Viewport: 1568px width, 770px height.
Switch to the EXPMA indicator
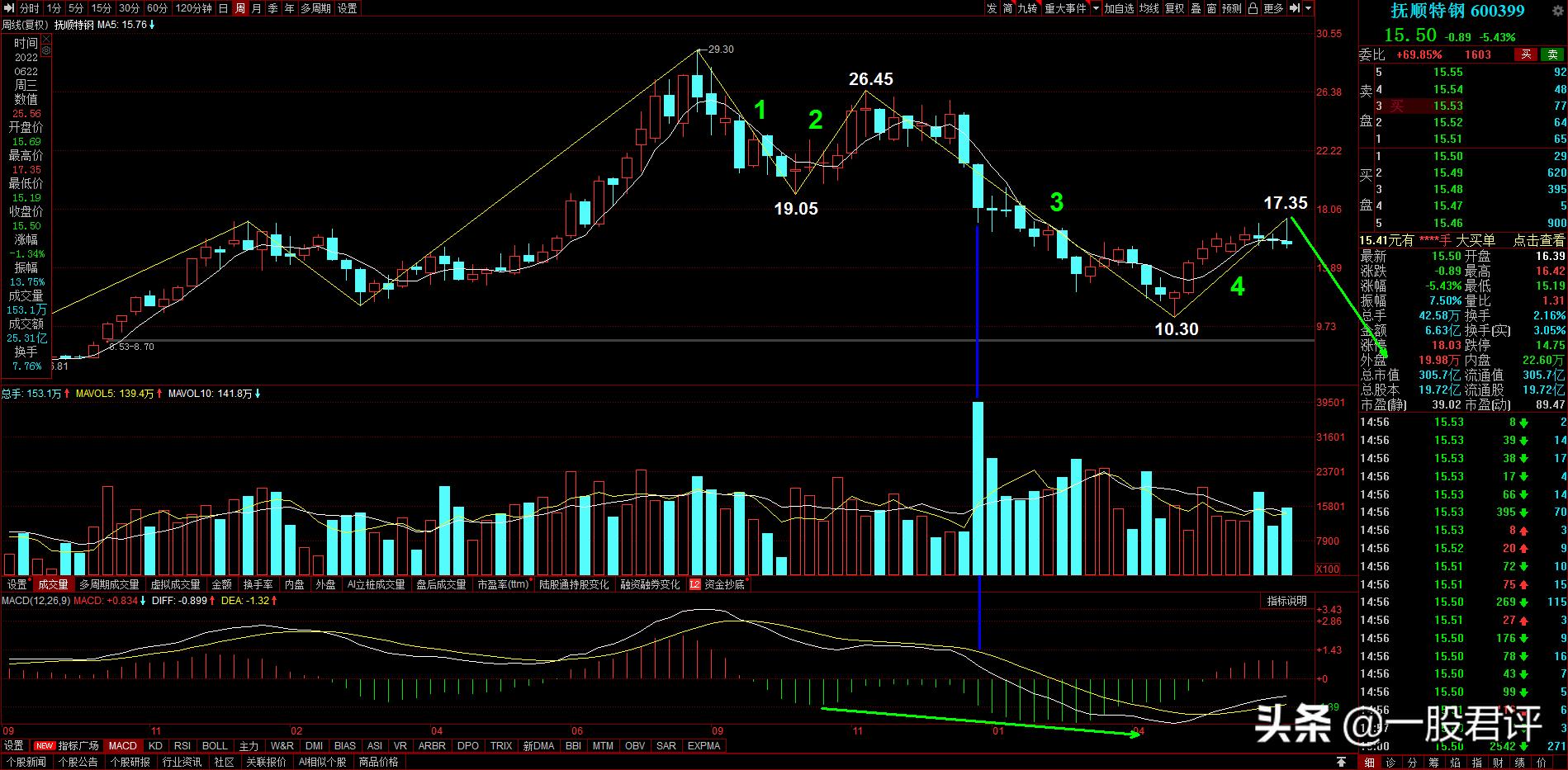[703, 746]
